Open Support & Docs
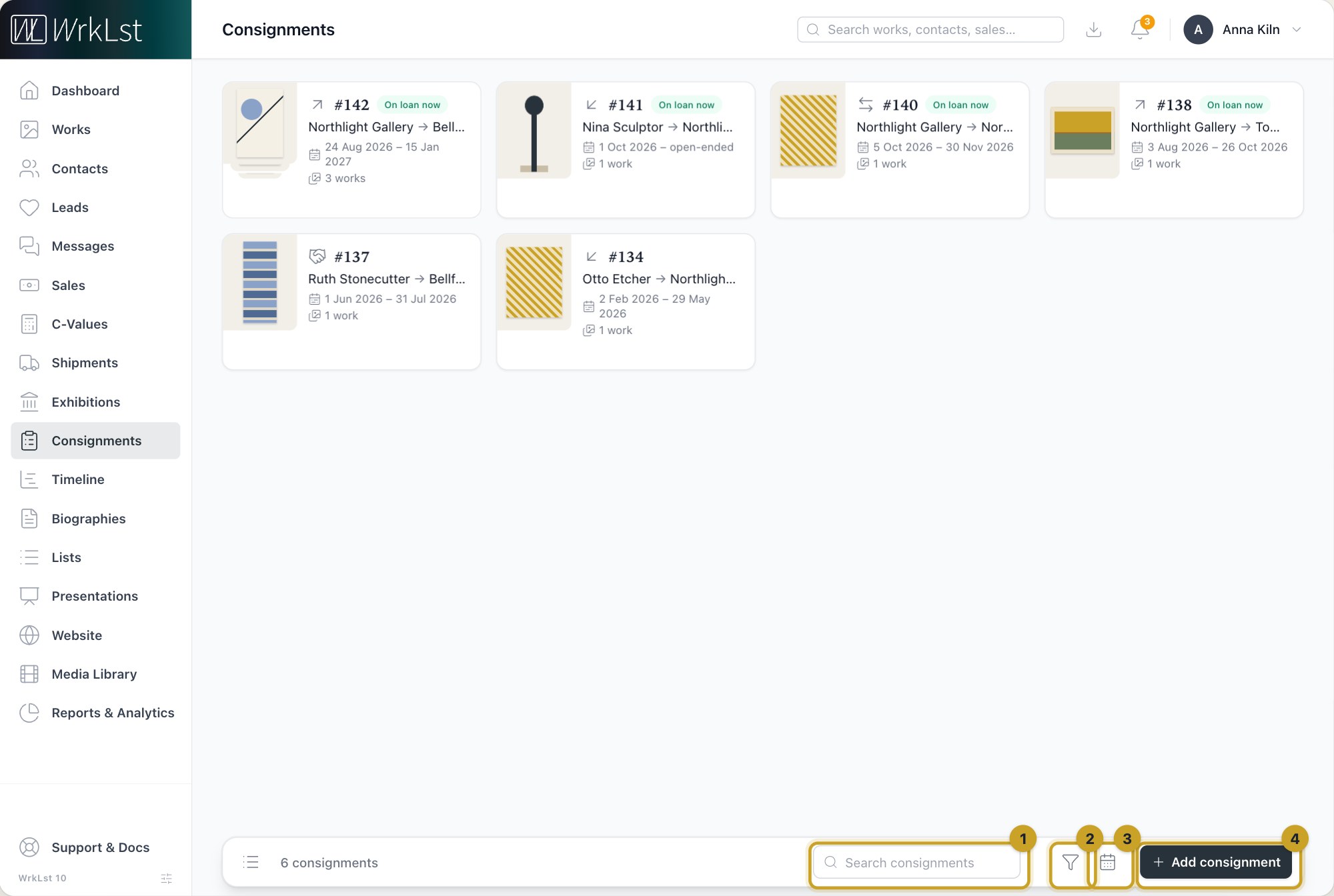This screenshot has width=1334, height=896. click(95, 847)
